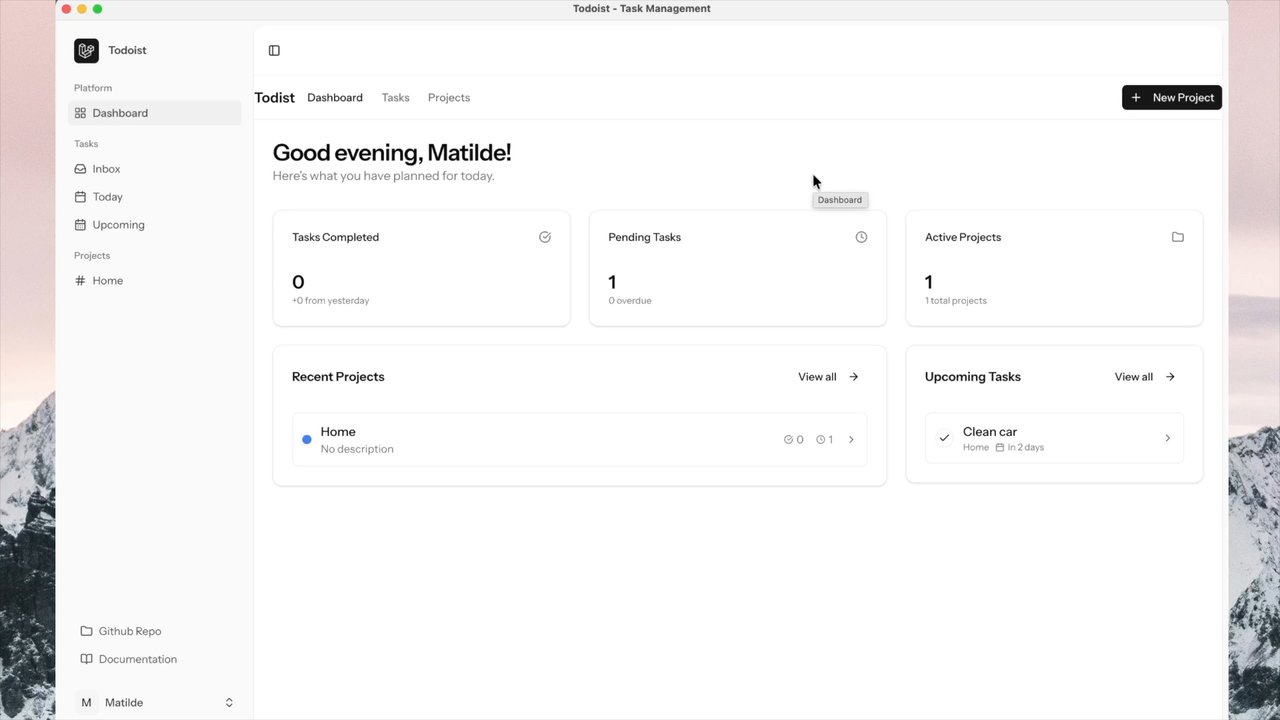
Task: Click the Upcoming calendar icon
Action: [80, 225]
